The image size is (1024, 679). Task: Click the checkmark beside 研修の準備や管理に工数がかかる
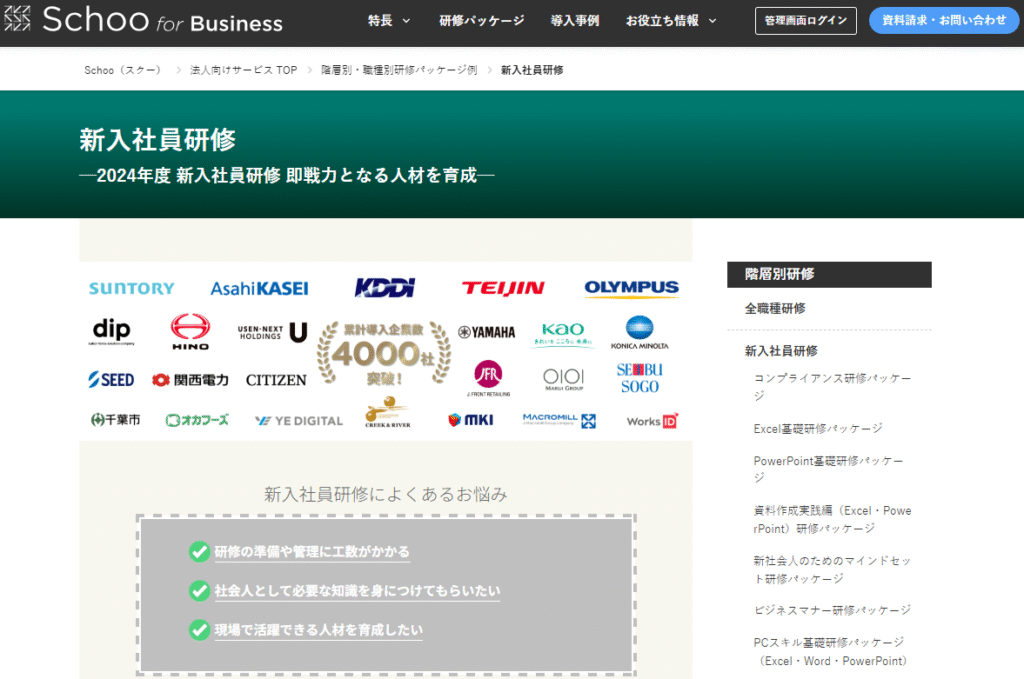pyautogui.click(x=199, y=552)
